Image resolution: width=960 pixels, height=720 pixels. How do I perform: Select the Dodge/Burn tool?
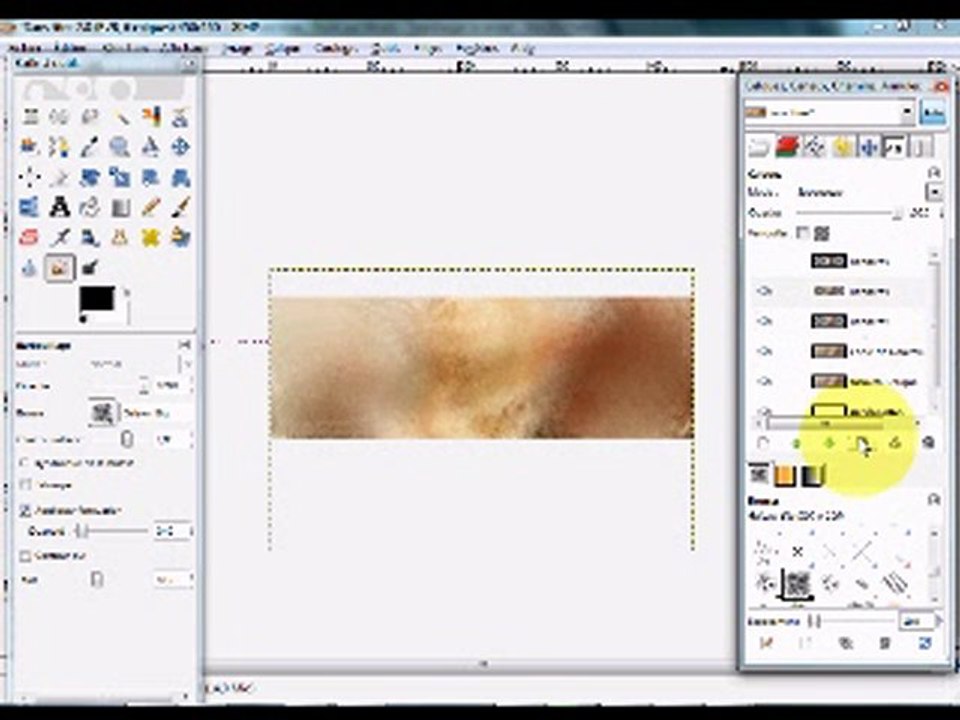tap(90, 268)
